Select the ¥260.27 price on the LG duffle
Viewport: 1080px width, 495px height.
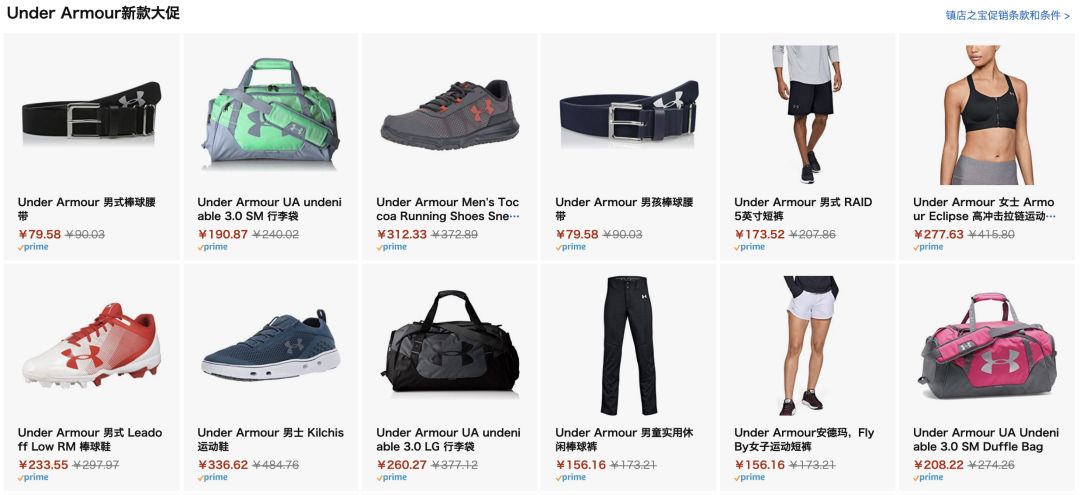tap(401, 465)
